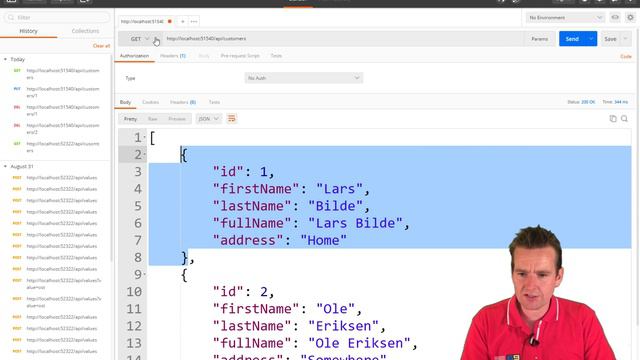
Task: Select the request Tests tab
Action: (276, 56)
